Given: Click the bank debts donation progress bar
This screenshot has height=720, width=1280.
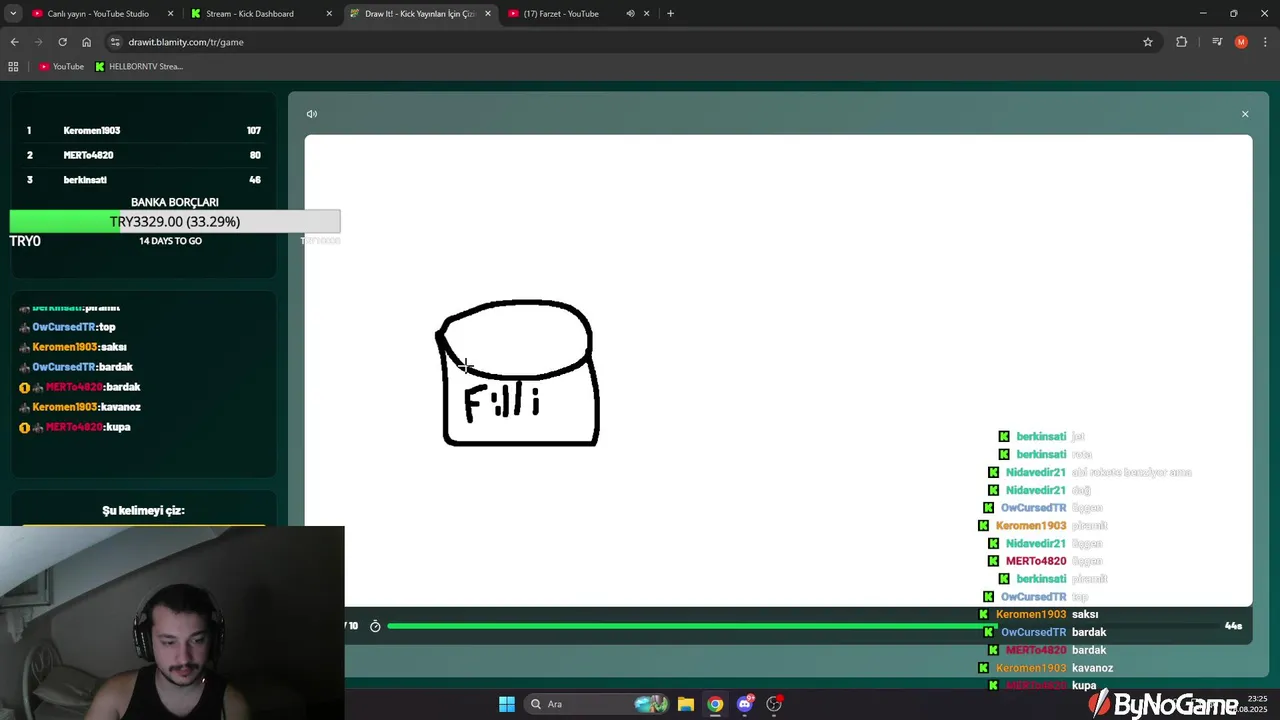Looking at the screenshot, I should pyautogui.click(x=175, y=221).
